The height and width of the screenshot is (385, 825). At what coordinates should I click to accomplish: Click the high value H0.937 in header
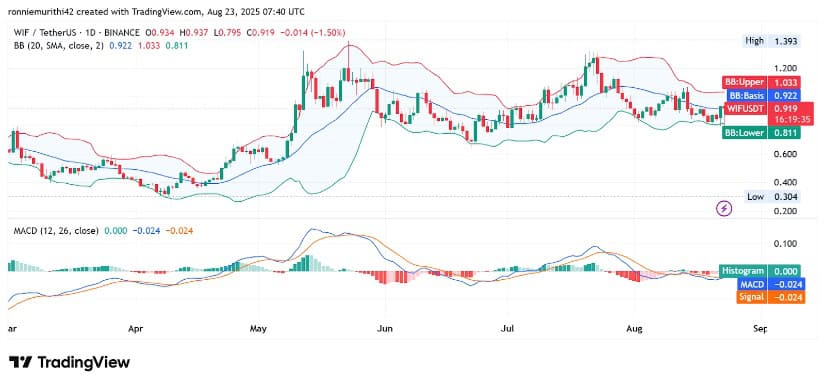pos(193,33)
